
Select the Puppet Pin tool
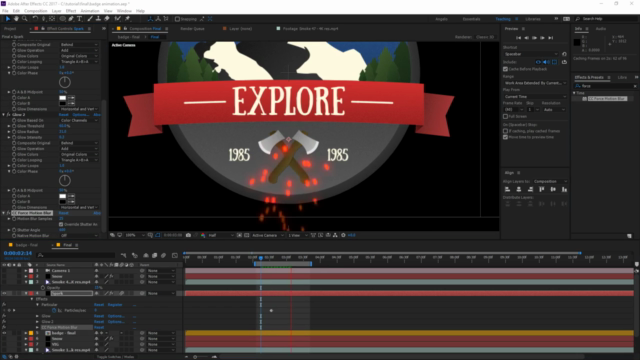click(x=128, y=19)
